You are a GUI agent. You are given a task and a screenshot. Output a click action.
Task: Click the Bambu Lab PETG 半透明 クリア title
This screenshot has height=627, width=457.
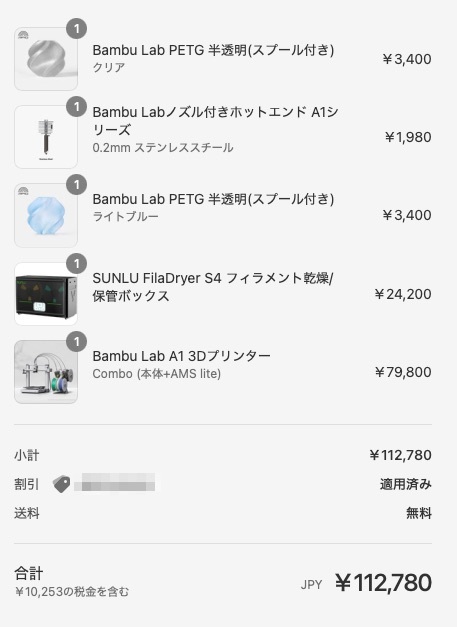[213, 50]
